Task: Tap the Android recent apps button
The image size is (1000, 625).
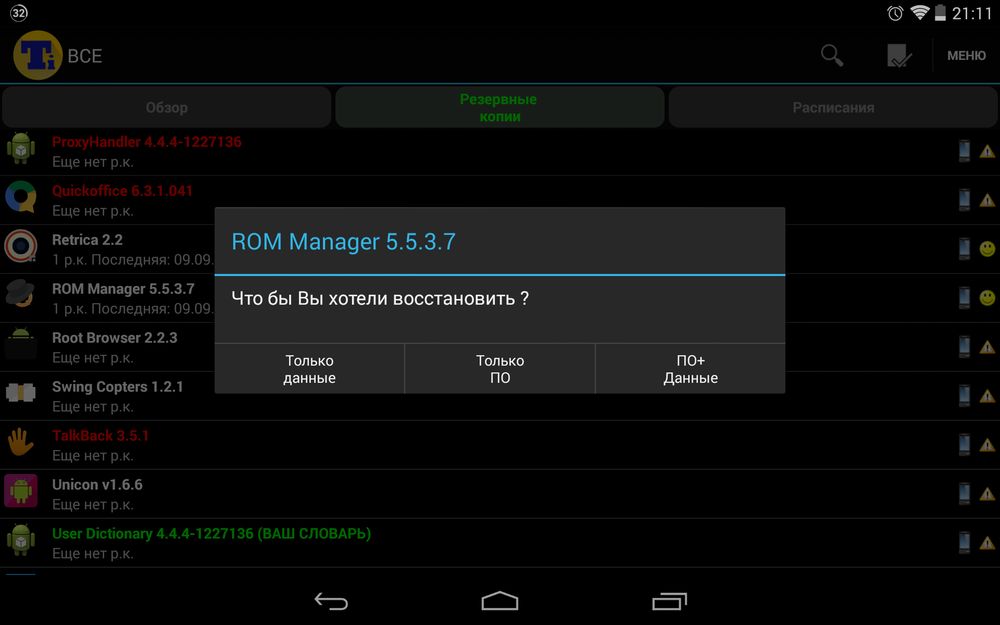Action: pyautogui.click(x=669, y=601)
